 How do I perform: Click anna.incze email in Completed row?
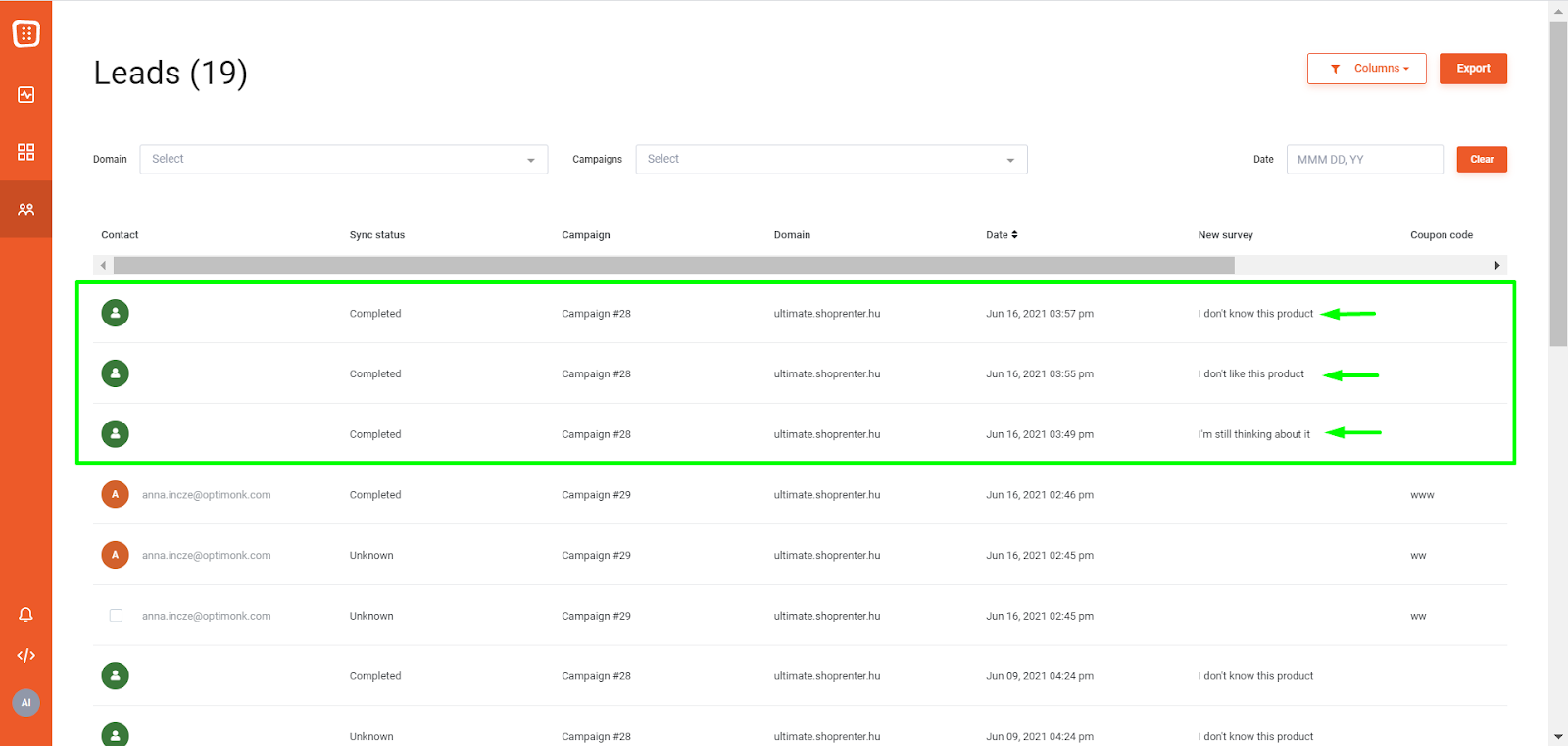[x=207, y=495]
